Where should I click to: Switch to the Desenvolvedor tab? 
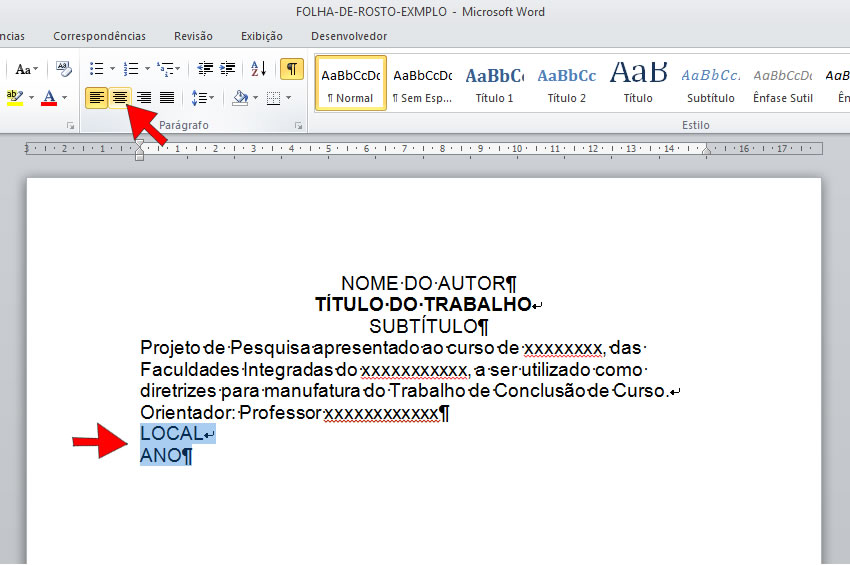349,36
